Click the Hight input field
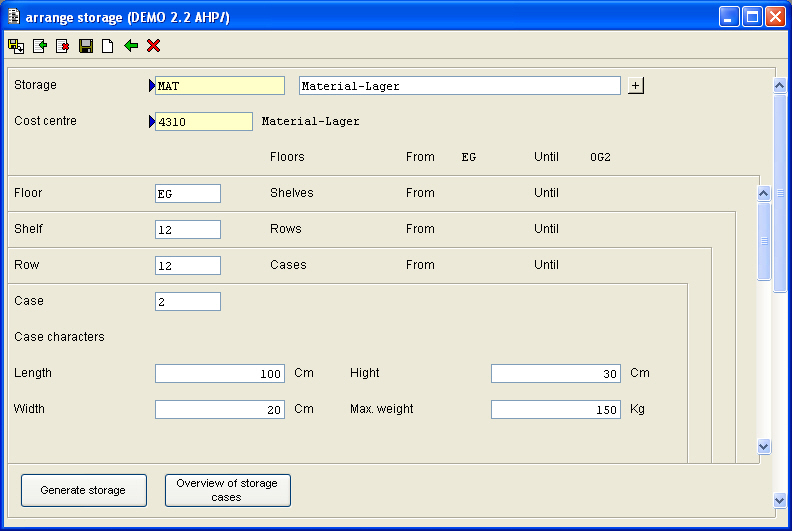The height and width of the screenshot is (531, 792). 556,373
